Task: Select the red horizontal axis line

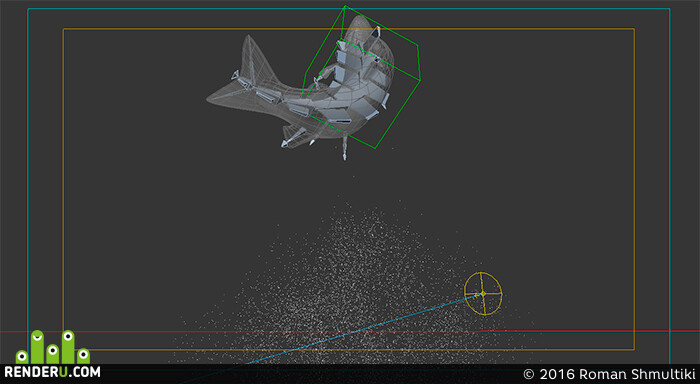Action: 350,332
